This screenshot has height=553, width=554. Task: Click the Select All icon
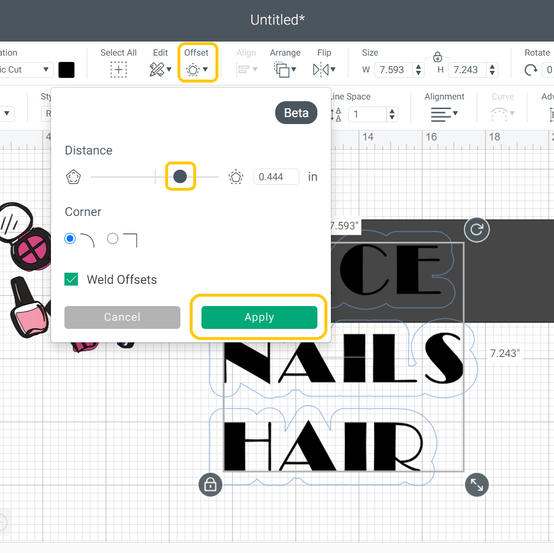coord(118,70)
